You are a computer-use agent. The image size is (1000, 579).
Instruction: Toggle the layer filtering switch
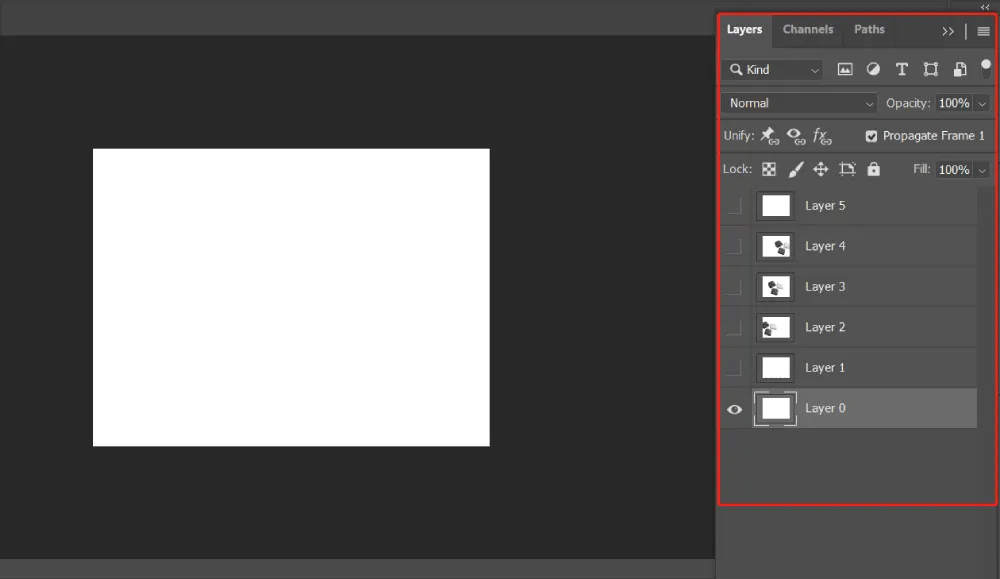[x=986, y=67]
